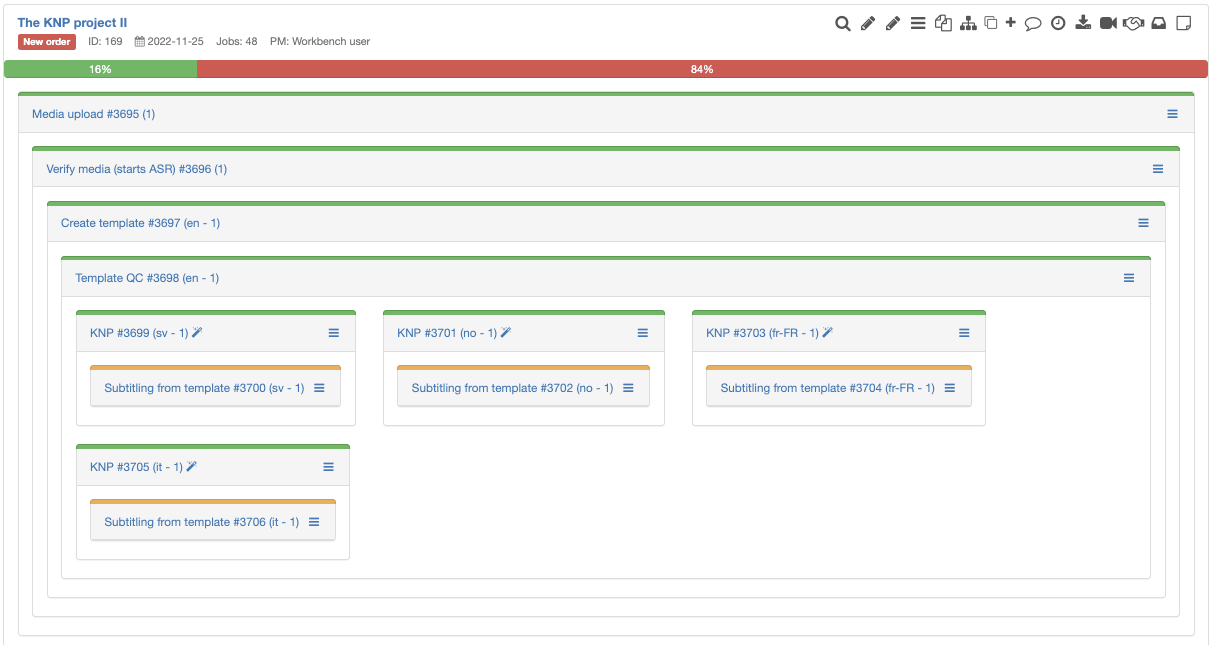This screenshot has width=1216, height=645.
Task: Open the KNP #3699 (sv) job menu
Action: tap(334, 333)
